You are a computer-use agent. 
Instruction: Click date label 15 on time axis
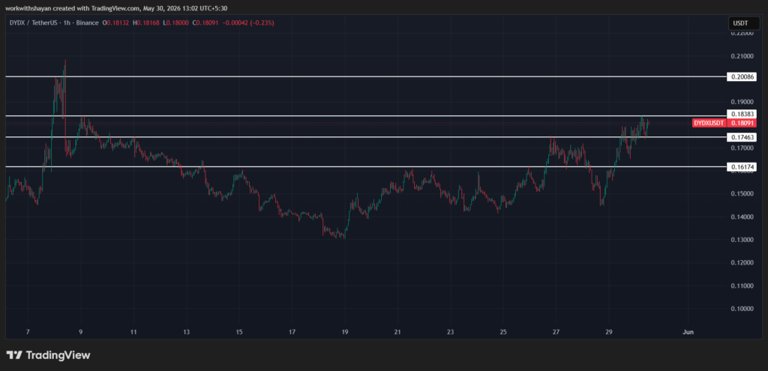coord(239,332)
